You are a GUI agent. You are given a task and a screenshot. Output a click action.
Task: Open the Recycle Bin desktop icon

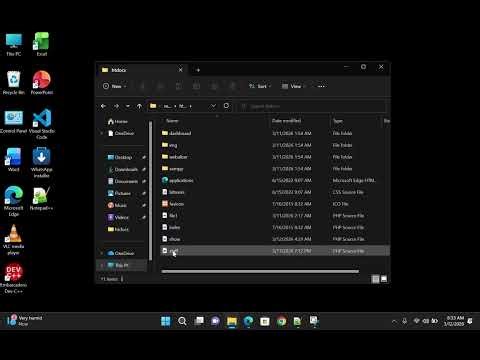coord(14,83)
